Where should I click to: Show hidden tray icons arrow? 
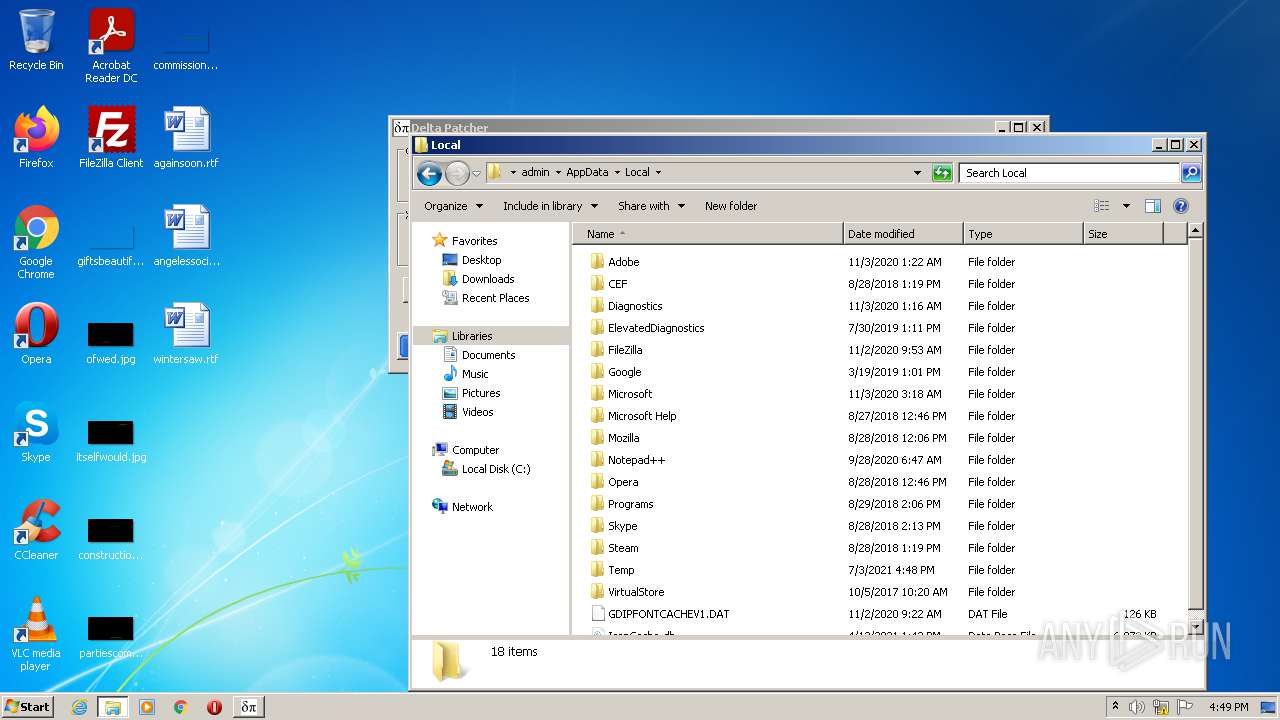(x=1115, y=707)
